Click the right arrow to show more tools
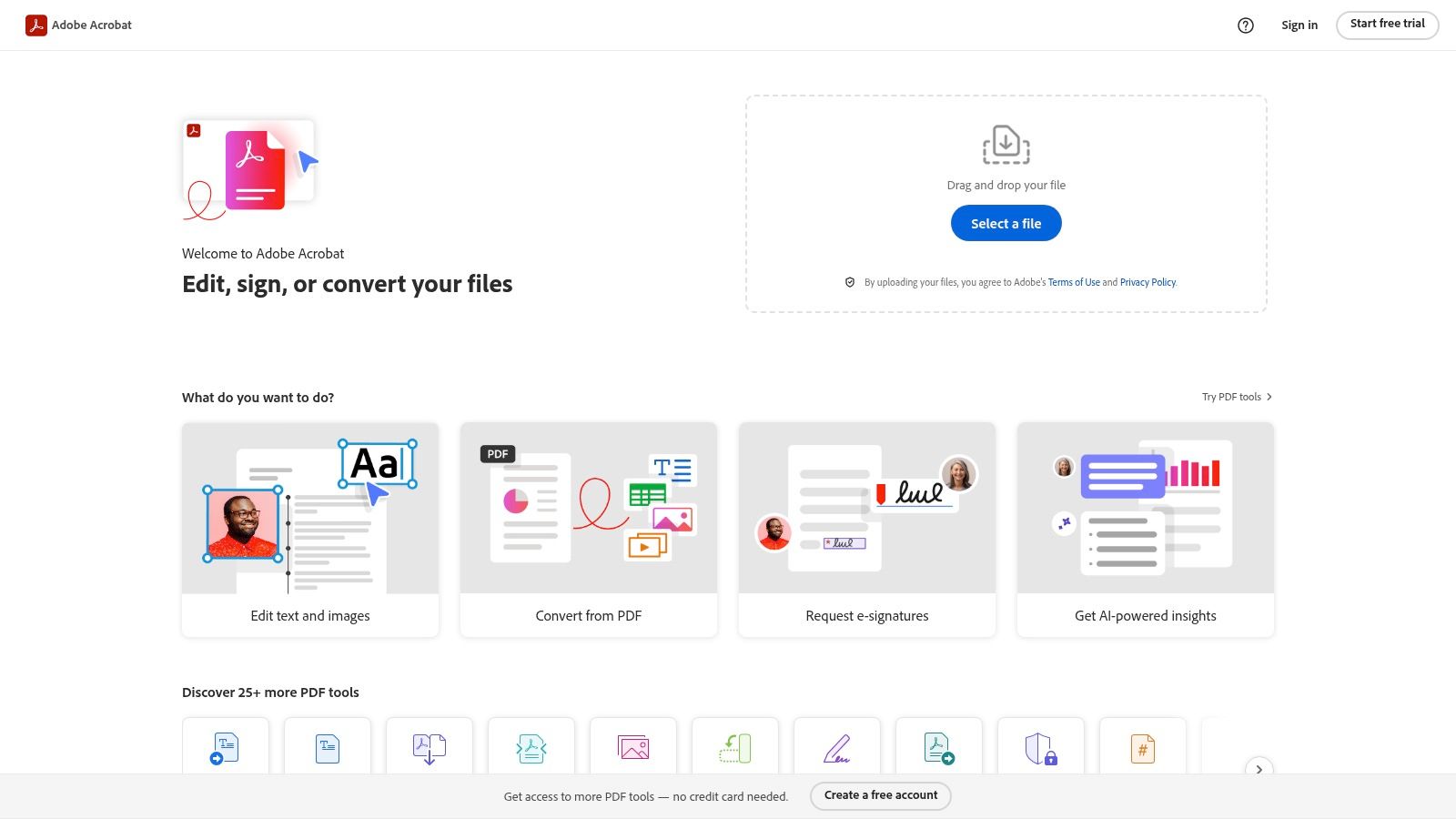The height and width of the screenshot is (819, 1456). tap(1259, 769)
